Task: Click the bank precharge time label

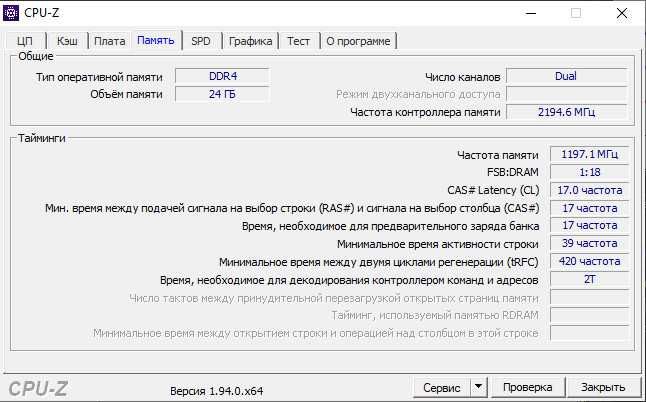Action: (390, 226)
